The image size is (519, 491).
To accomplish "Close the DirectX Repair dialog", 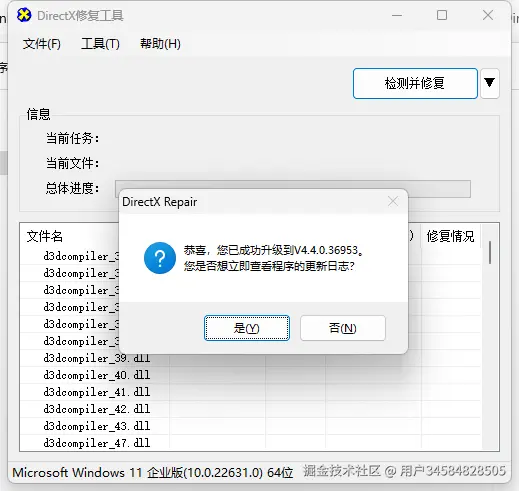I will pyautogui.click(x=393, y=201).
